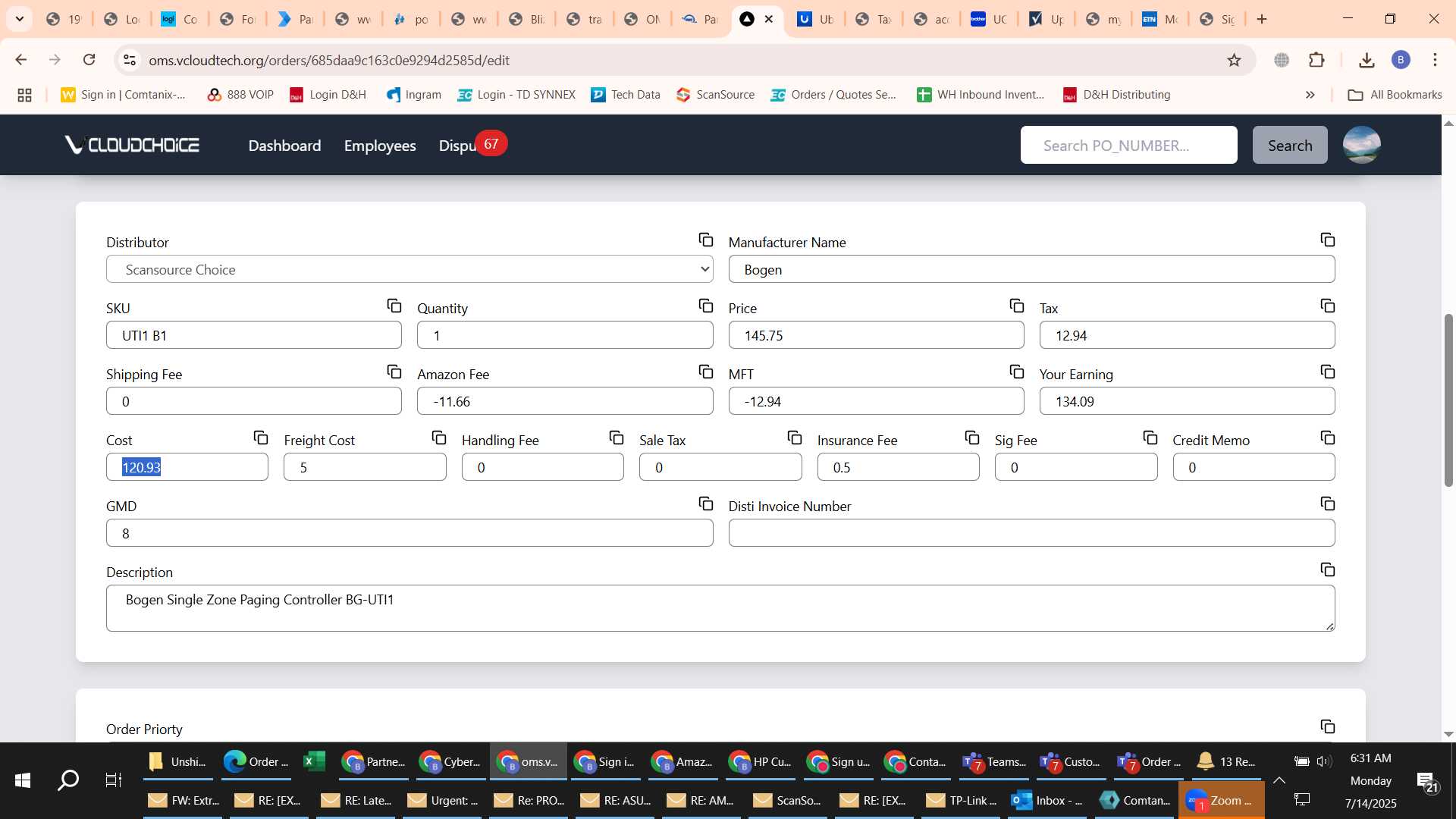
Task: Open the Disputes nav item
Action: 457,146
